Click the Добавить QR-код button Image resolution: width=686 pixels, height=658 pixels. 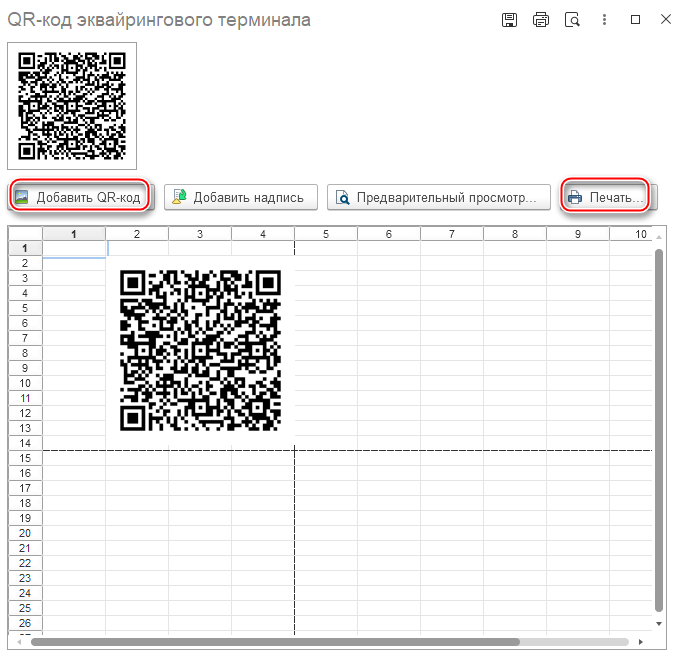tap(80, 197)
